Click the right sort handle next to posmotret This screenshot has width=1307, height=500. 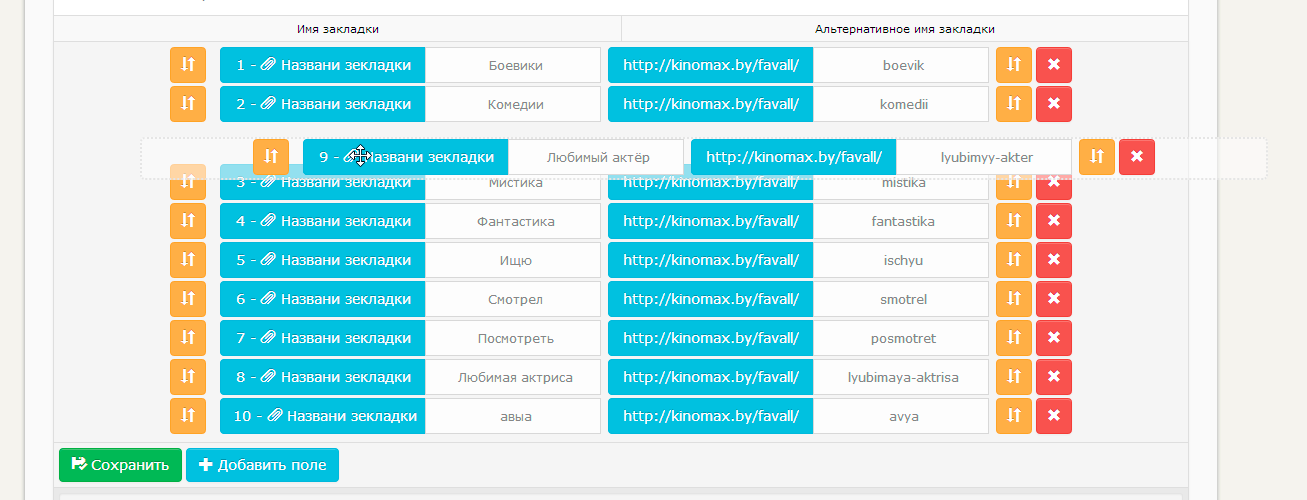(1013, 338)
